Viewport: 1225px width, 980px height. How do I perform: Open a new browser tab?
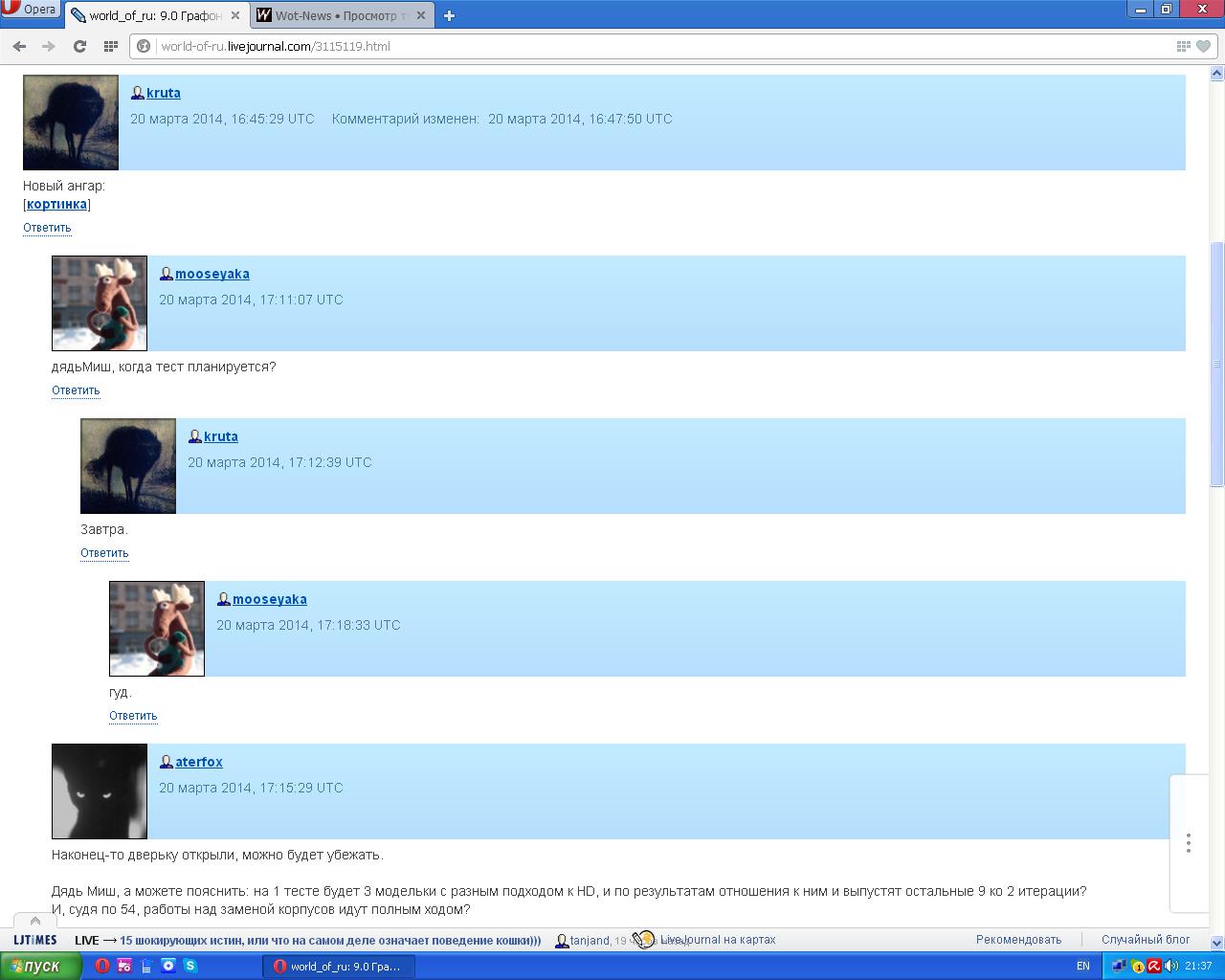tap(449, 15)
